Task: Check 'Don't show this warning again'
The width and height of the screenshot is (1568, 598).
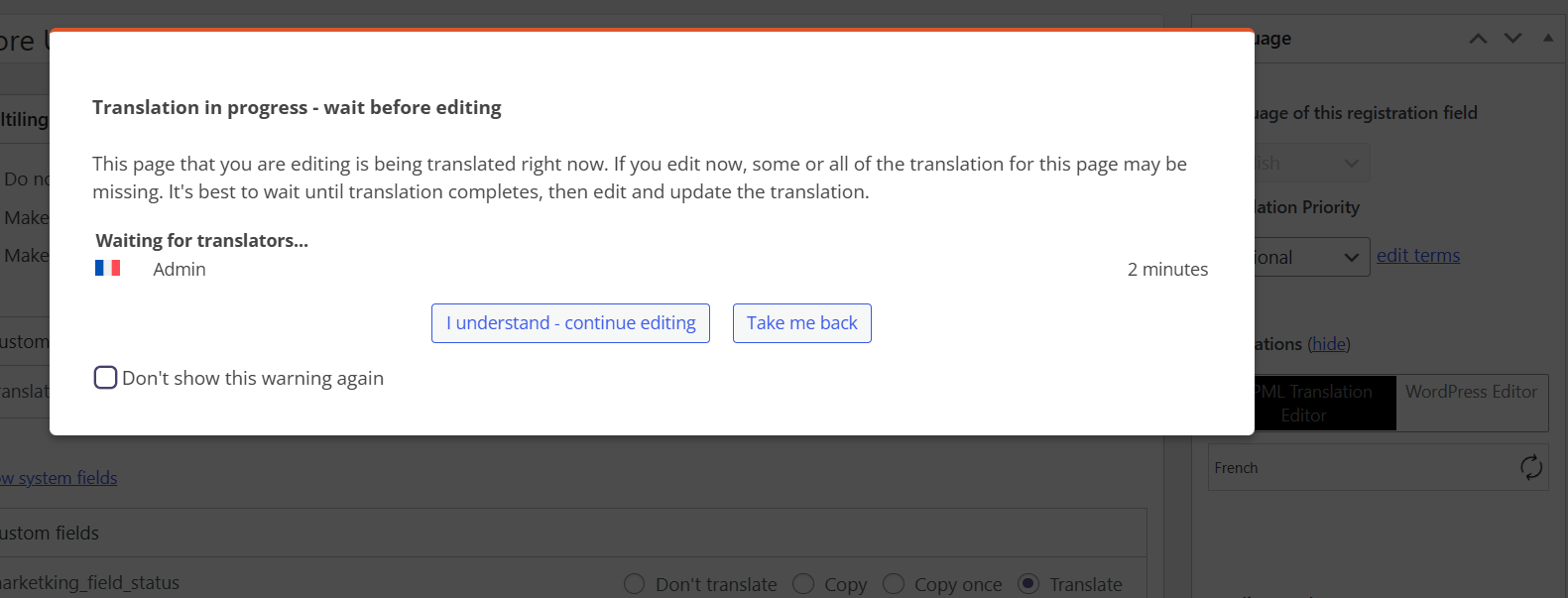Action: [105, 378]
